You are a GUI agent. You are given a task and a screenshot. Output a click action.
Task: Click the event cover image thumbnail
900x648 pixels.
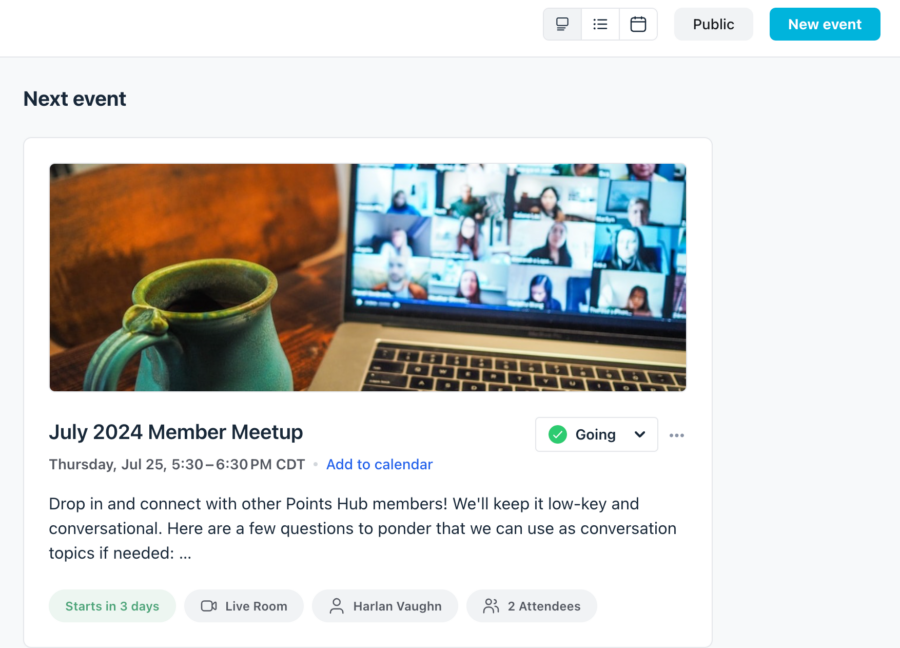368,278
